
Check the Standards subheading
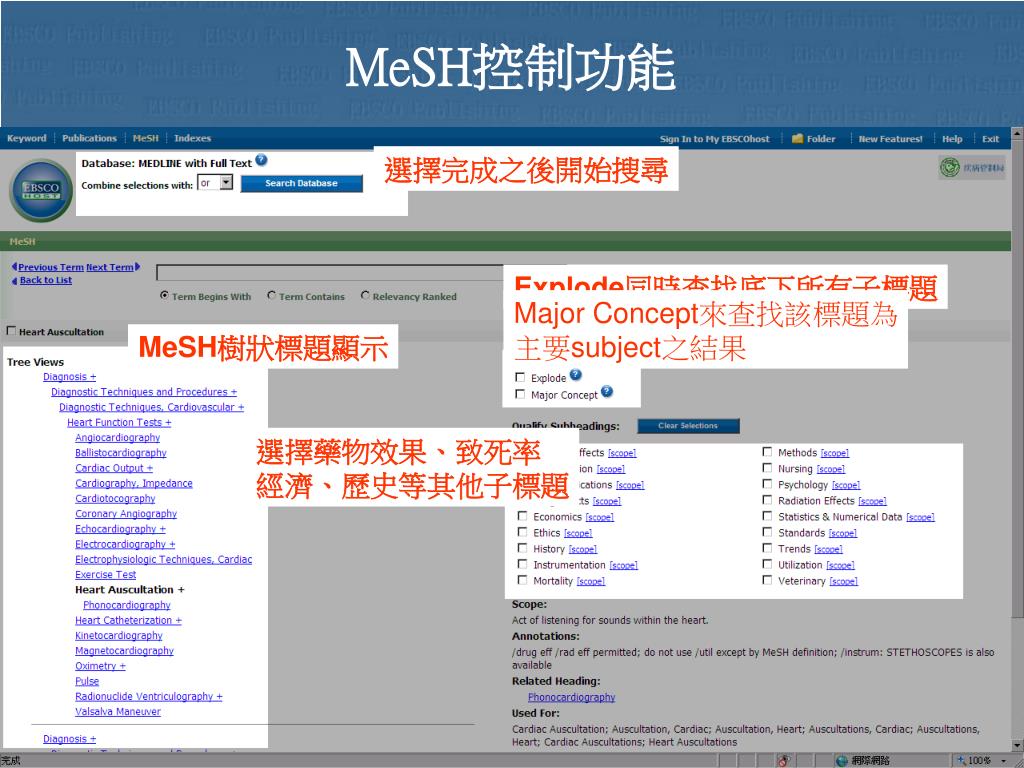click(767, 532)
